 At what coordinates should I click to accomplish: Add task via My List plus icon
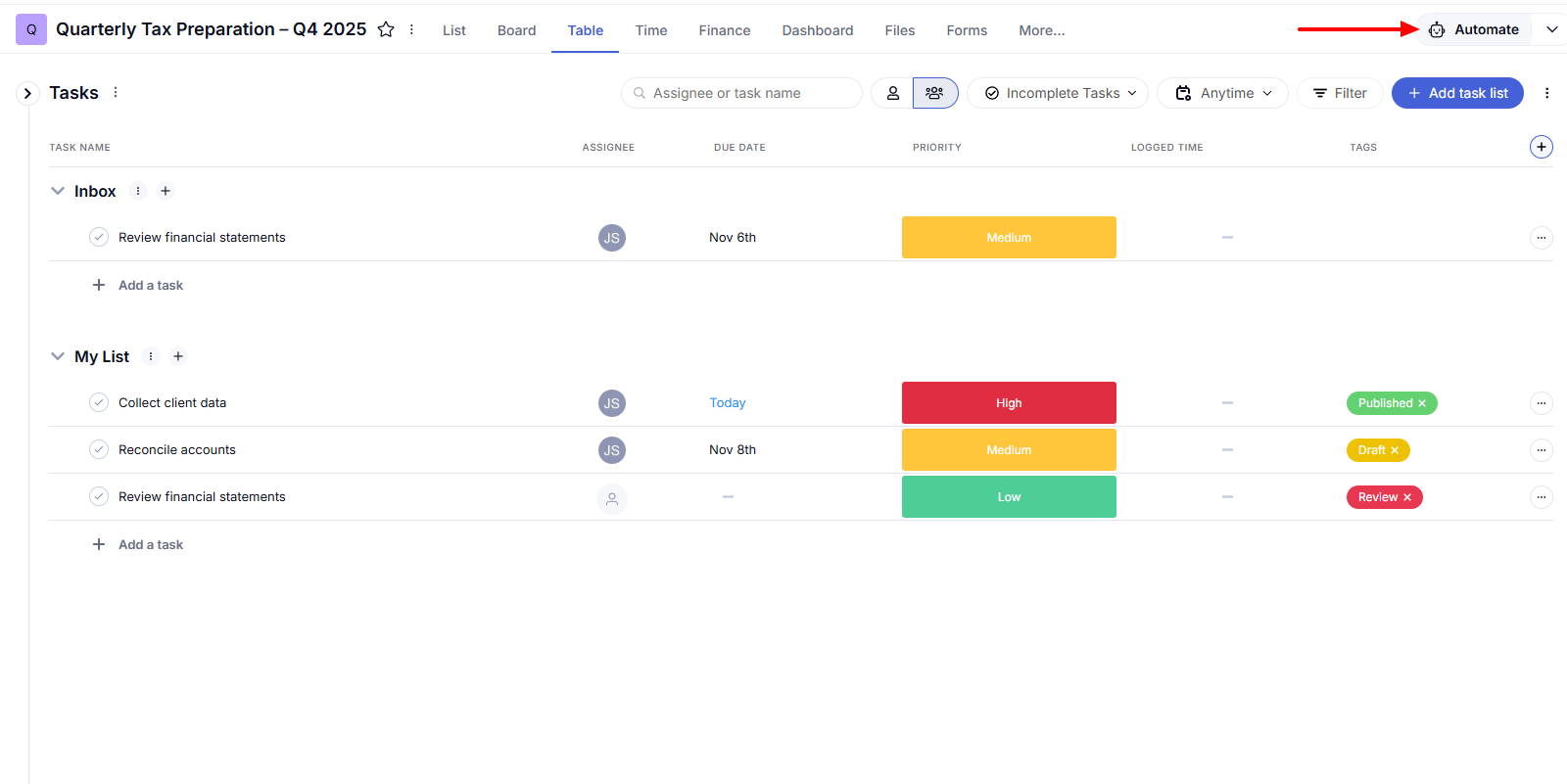click(x=178, y=356)
